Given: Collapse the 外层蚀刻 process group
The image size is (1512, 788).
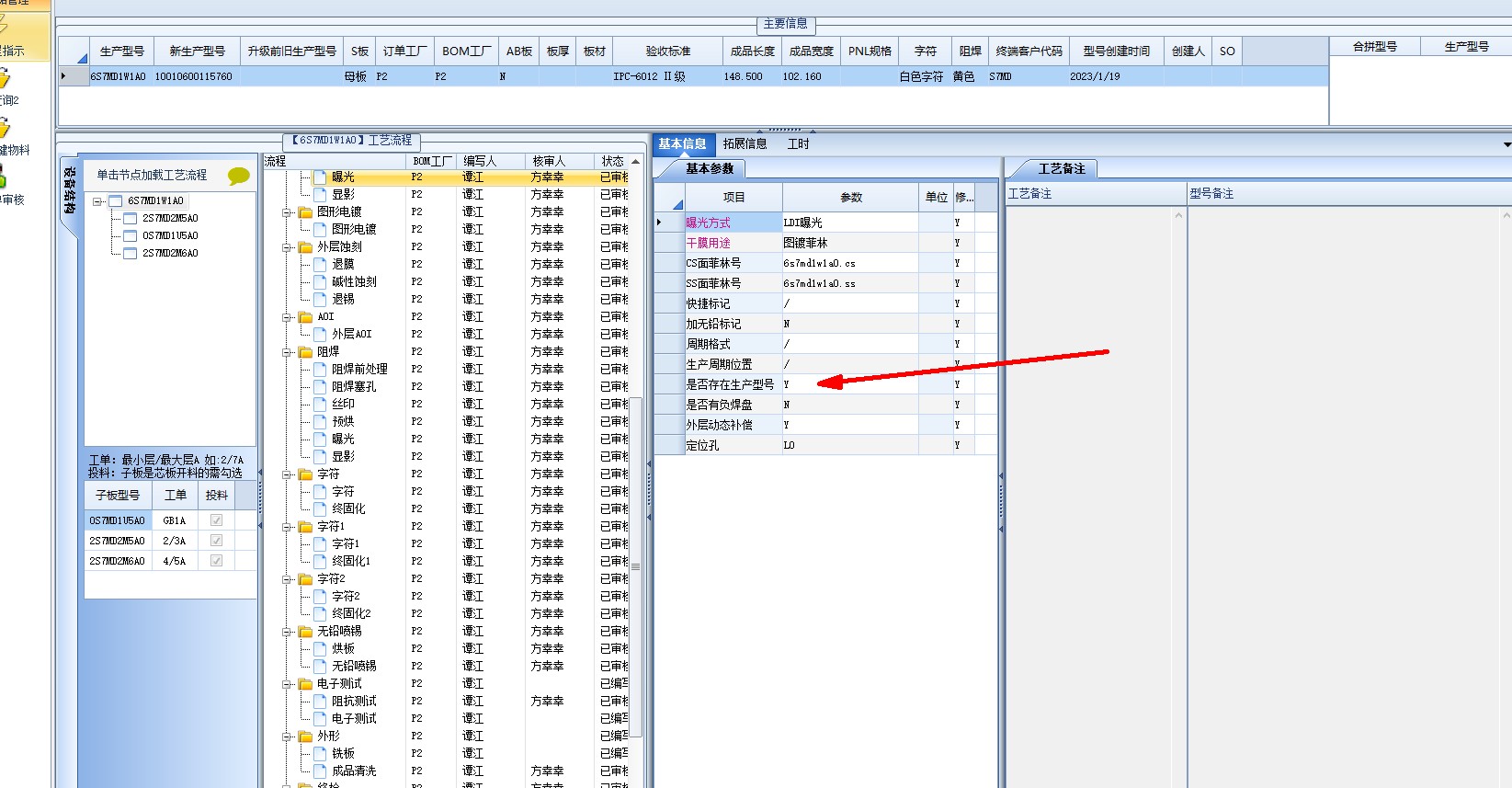Looking at the screenshot, I should [288, 247].
